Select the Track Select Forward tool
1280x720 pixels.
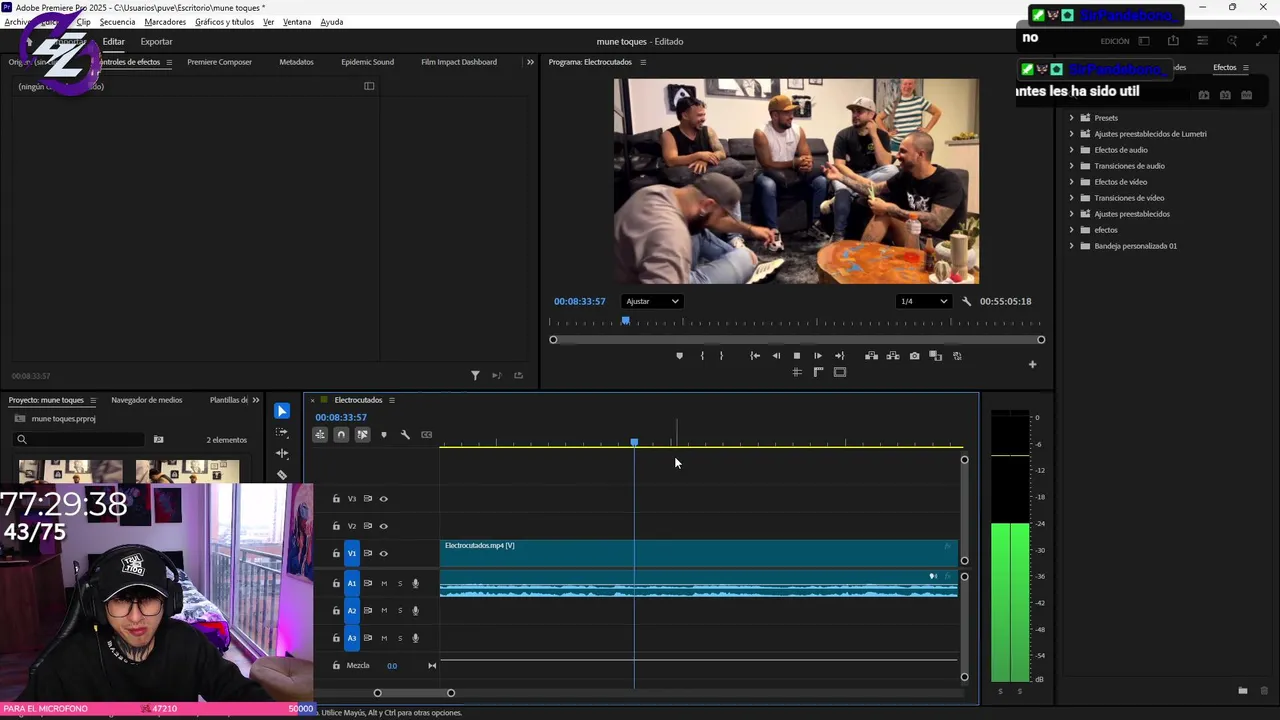pos(282,432)
